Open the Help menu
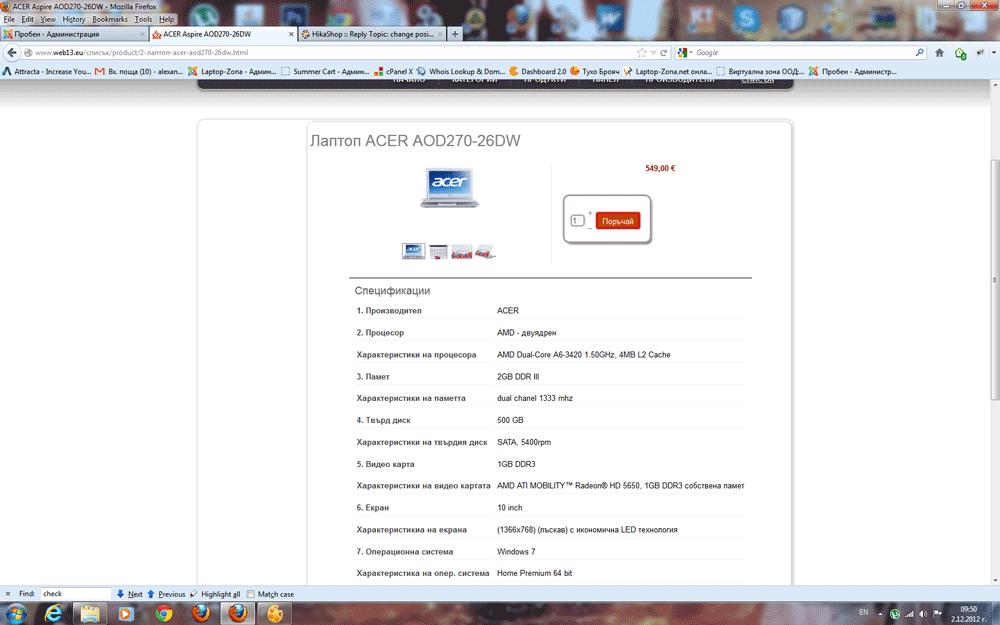 click(166, 20)
